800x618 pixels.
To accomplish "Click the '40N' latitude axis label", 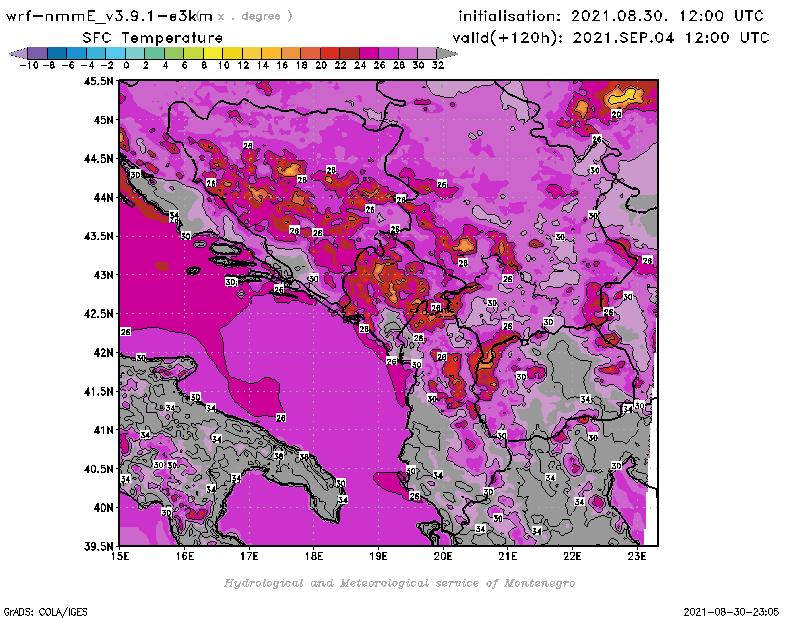I will (x=103, y=508).
